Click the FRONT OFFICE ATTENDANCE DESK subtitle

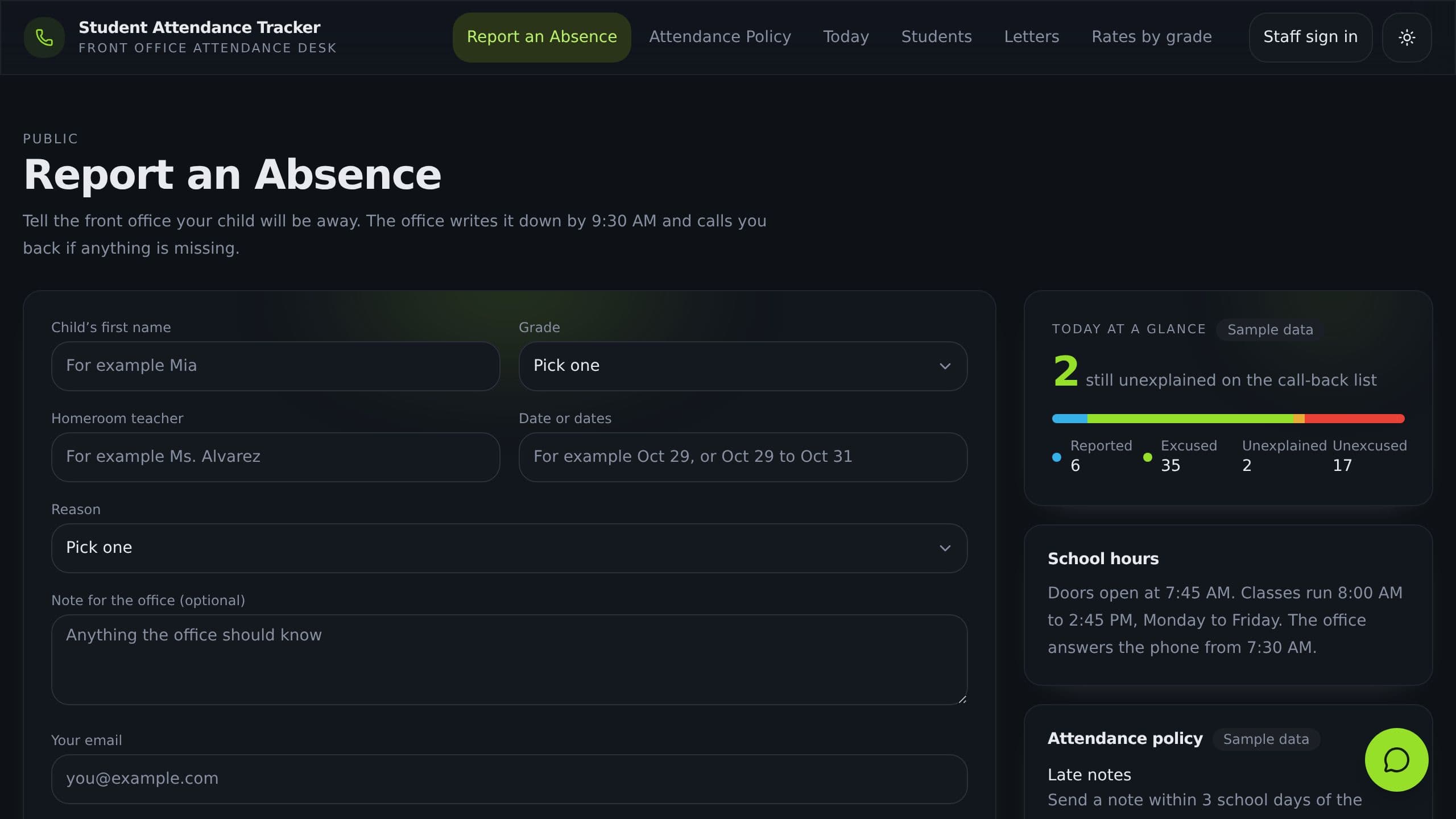point(208,48)
